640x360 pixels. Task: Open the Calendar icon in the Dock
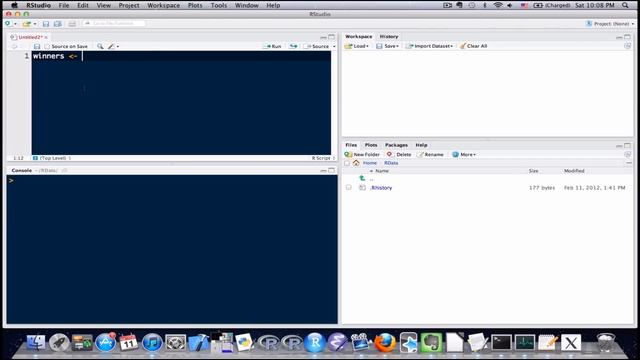click(x=129, y=342)
